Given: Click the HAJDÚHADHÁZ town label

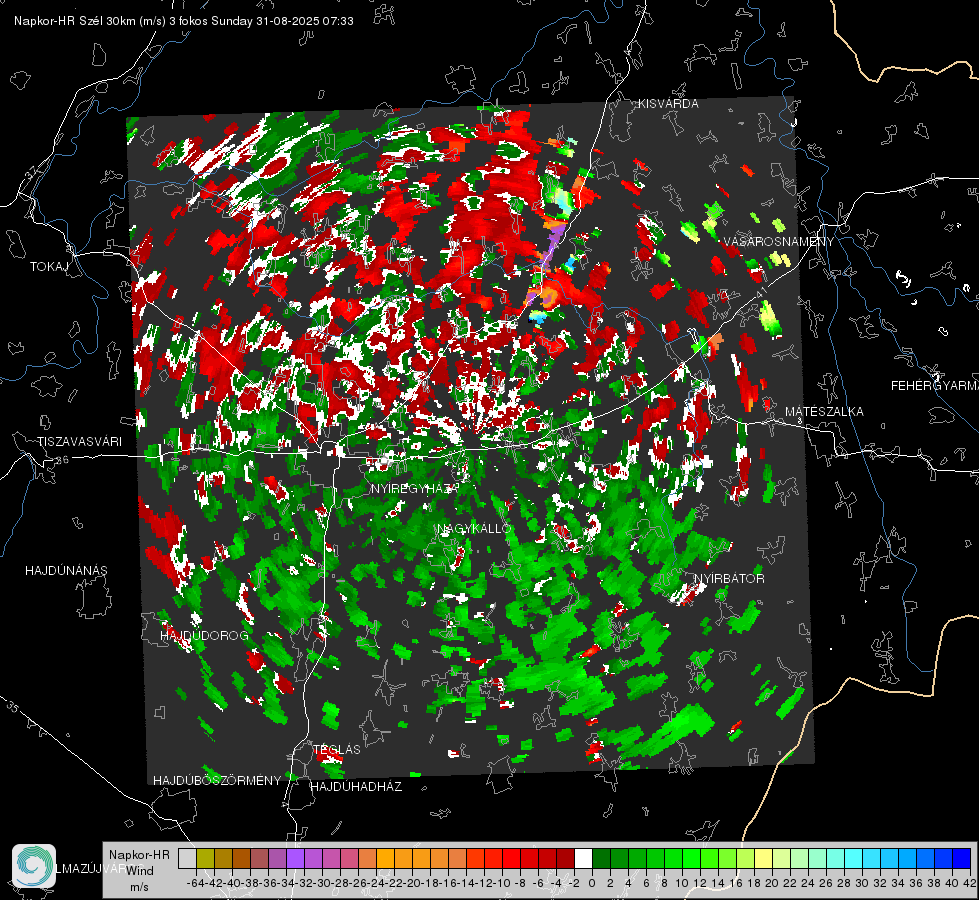Looking at the screenshot, I should click(356, 786).
